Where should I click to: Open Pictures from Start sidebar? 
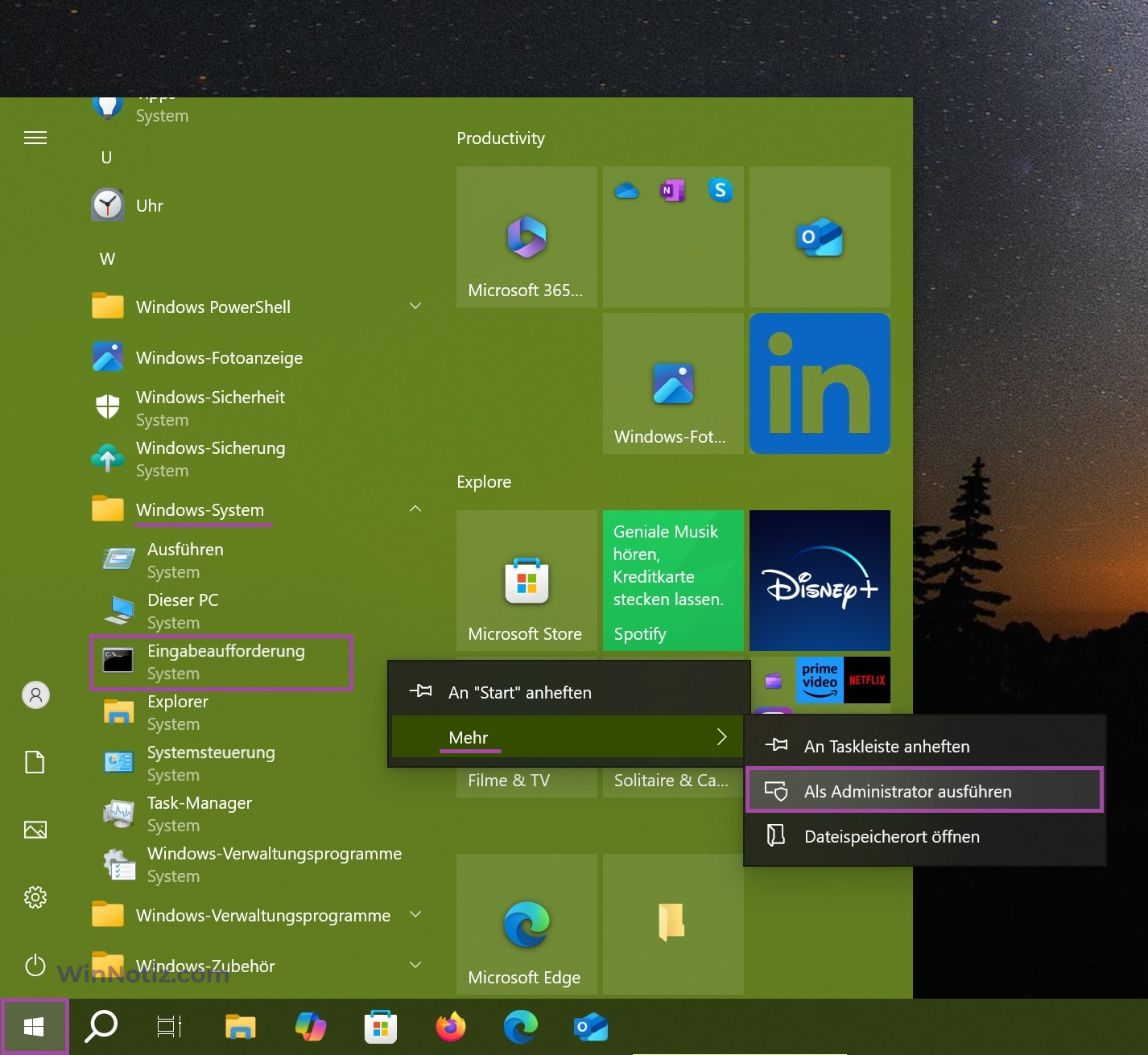35,830
